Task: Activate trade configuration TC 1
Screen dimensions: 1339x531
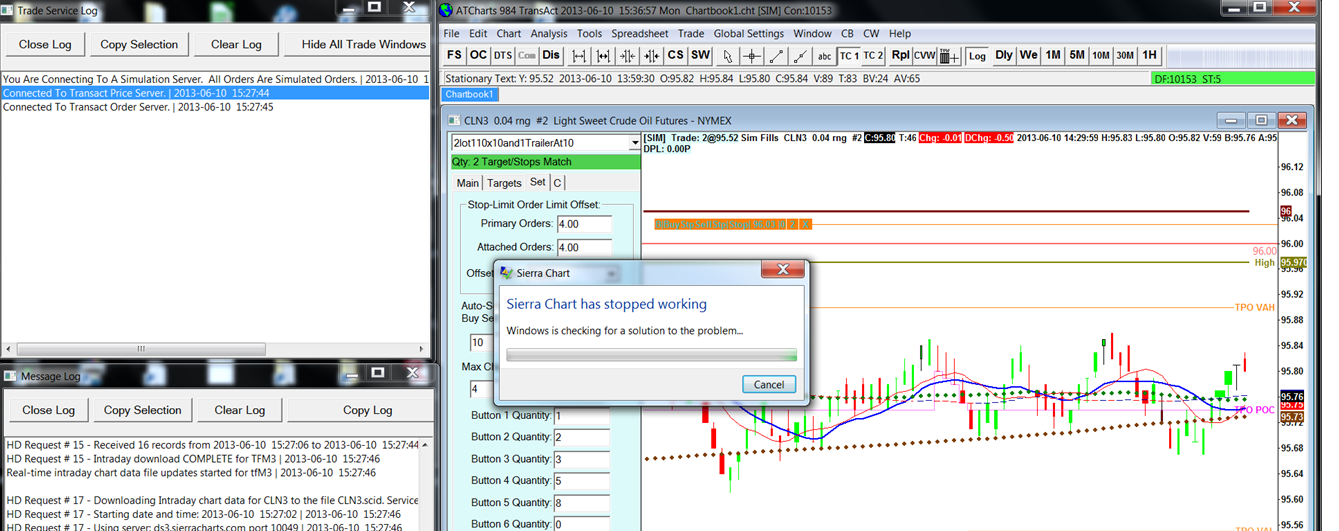Action: 849,55
